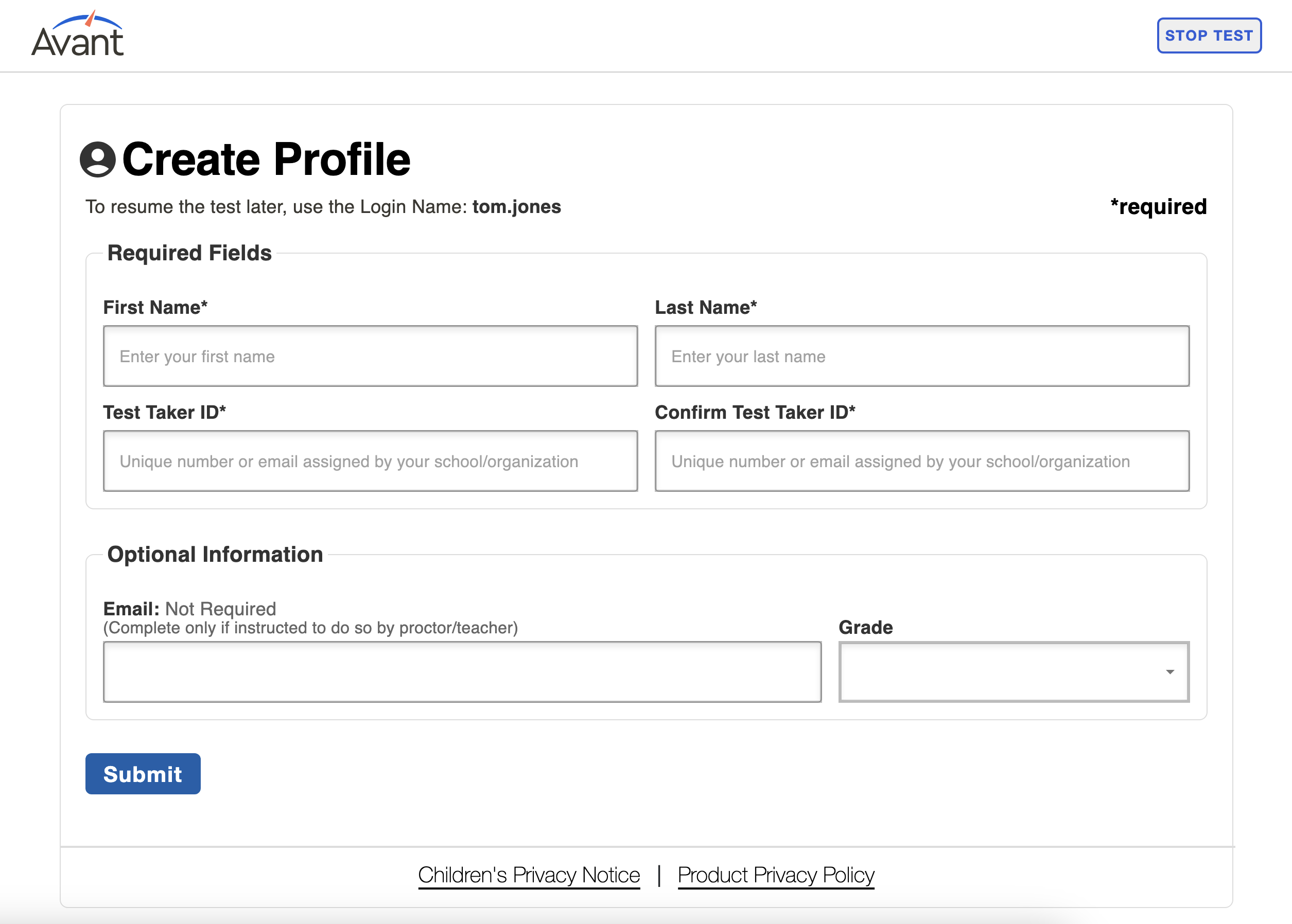Click the profile avatar icon beside Create Profile
Screen dimensions: 1292x924
click(98, 159)
